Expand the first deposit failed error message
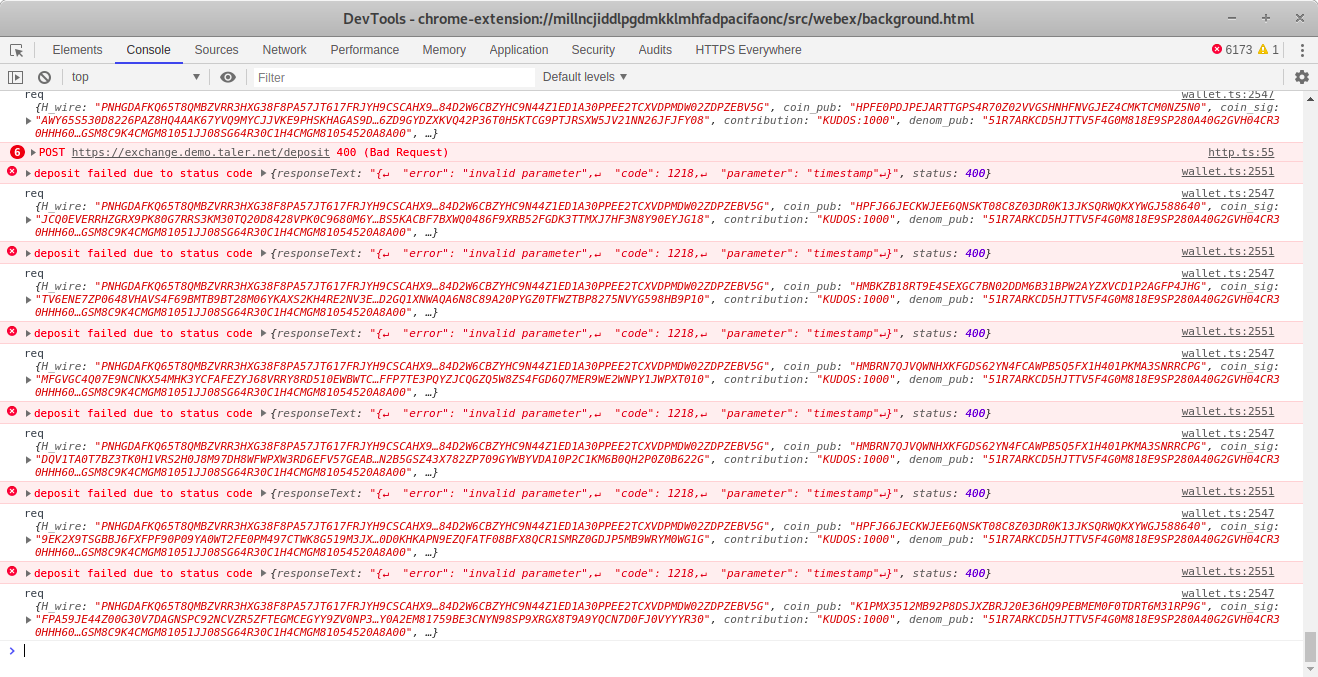This screenshot has width=1318, height=677. (x=29, y=173)
